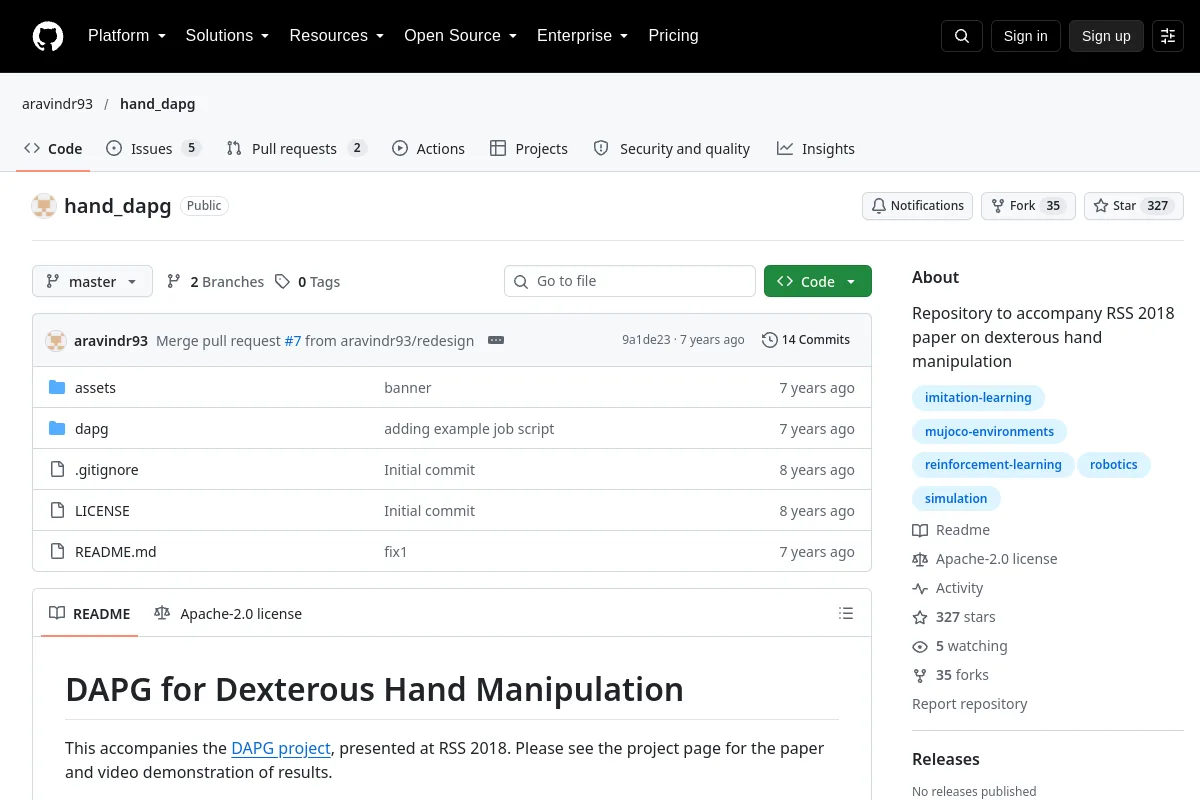Select the reinforcement-learning topic tag
Screen dimensions: 1200x800
click(x=993, y=465)
